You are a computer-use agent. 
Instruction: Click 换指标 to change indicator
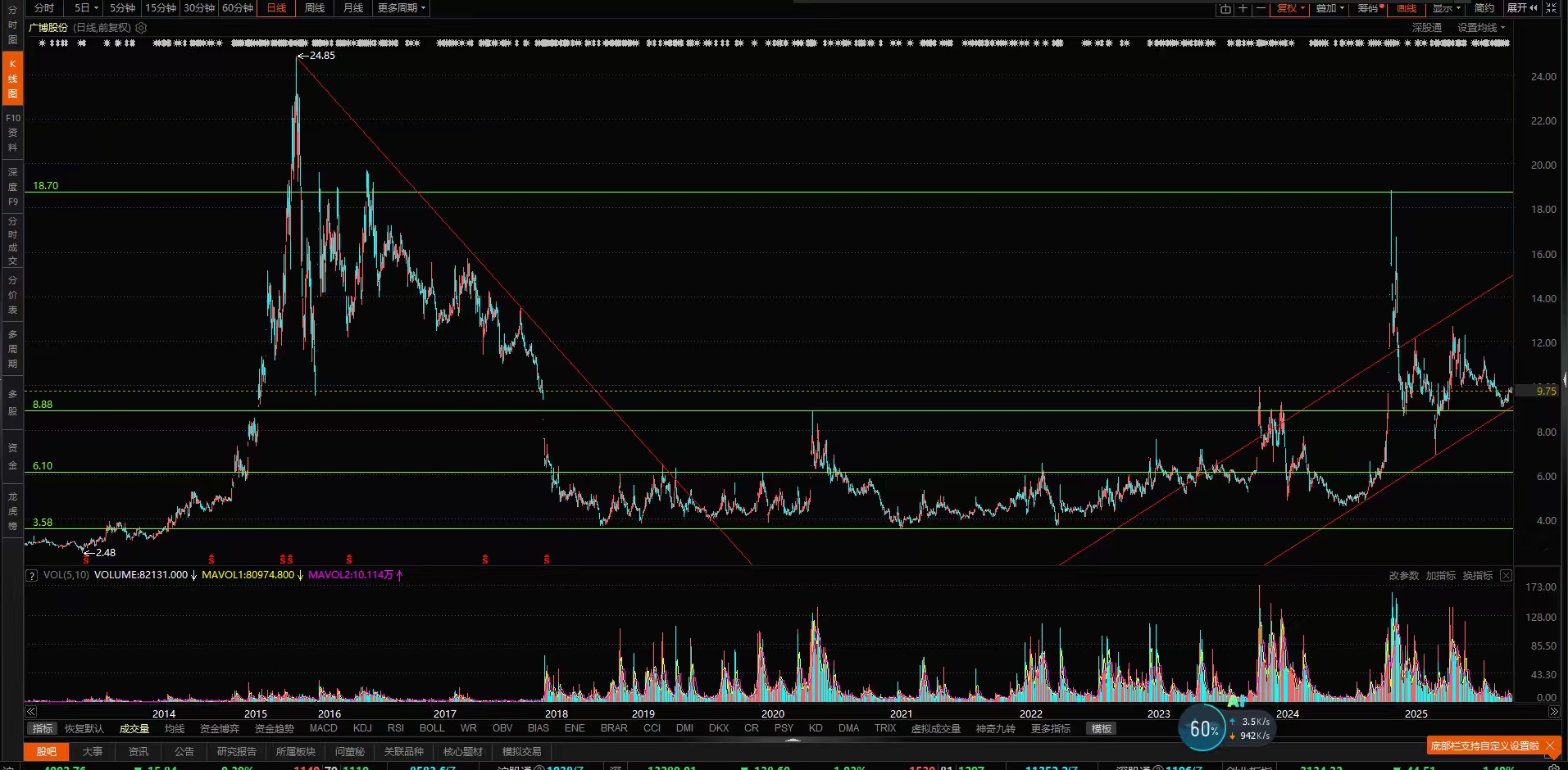(1478, 576)
